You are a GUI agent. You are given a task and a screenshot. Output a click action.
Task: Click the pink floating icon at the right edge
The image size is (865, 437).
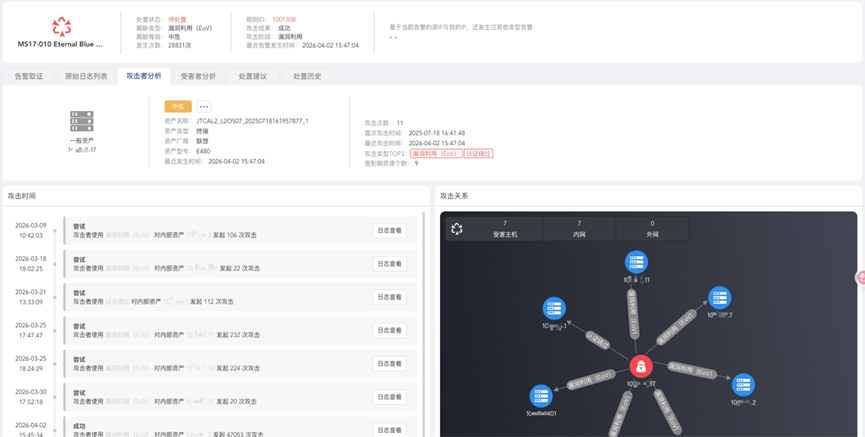861,278
